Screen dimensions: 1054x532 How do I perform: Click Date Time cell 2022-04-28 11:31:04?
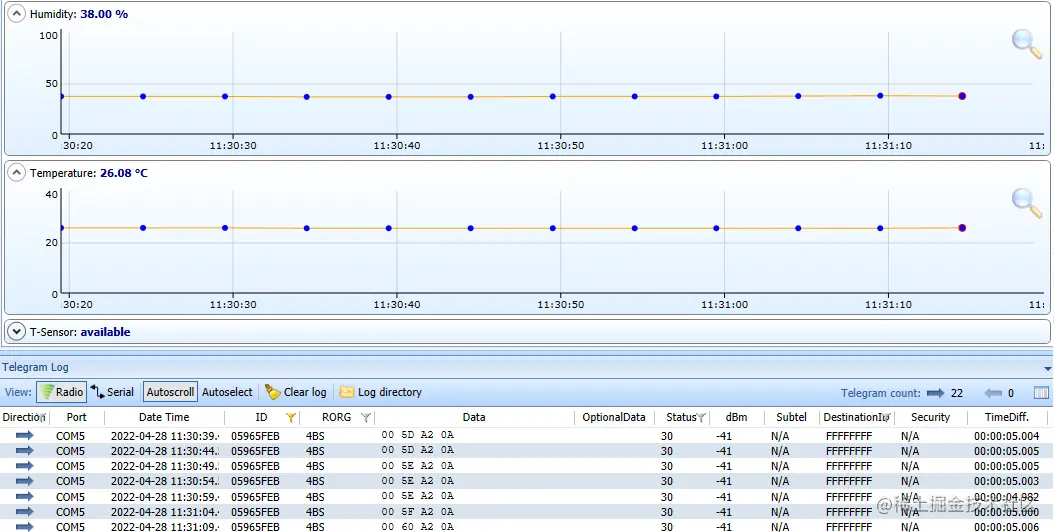point(165,511)
